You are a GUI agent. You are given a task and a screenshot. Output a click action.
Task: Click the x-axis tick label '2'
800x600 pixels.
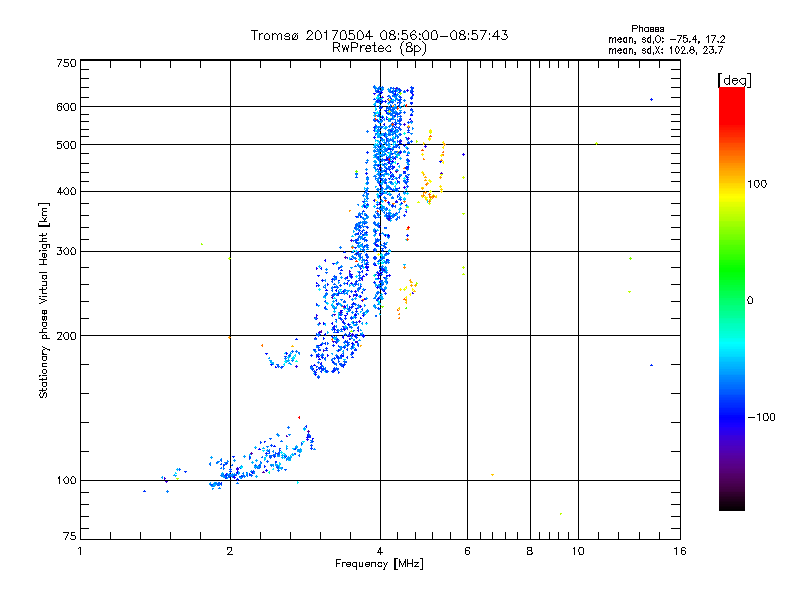230,551
